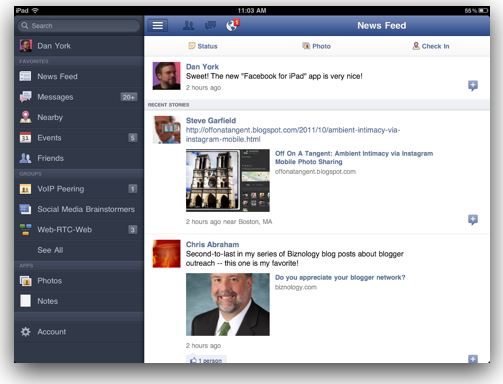This screenshot has height=384, width=503.
Task: Click the Notes app icon
Action: pyautogui.click(x=25, y=301)
